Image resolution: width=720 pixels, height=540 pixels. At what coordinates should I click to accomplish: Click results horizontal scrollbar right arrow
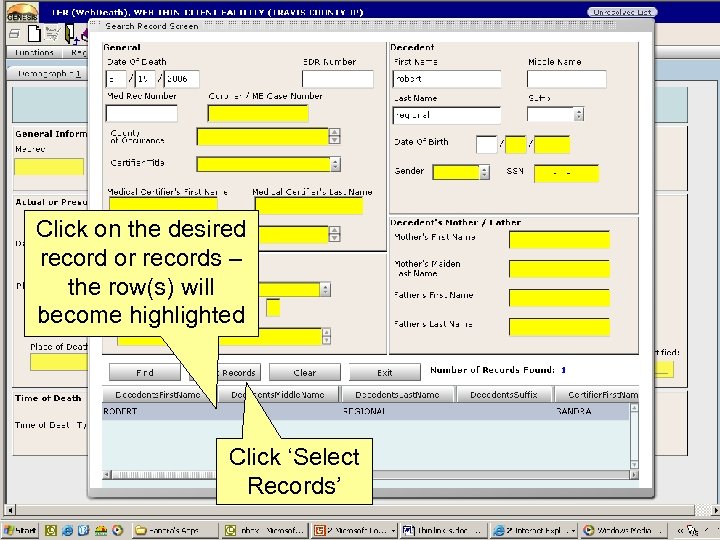tap(634, 474)
